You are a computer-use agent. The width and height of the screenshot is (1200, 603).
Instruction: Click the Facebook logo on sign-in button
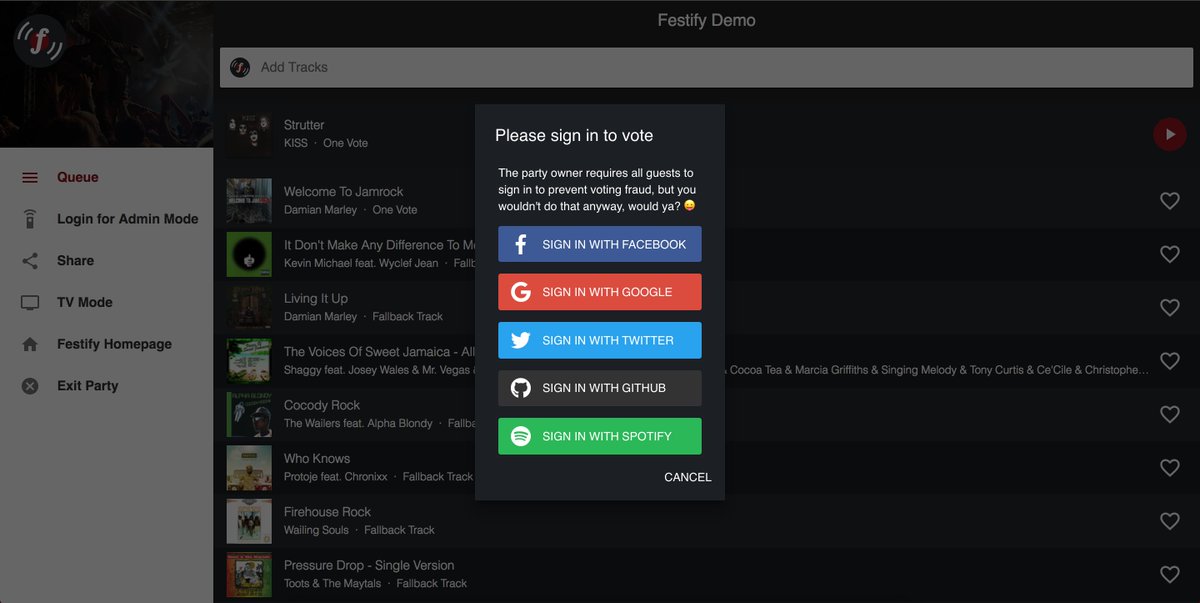pos(520,244)
